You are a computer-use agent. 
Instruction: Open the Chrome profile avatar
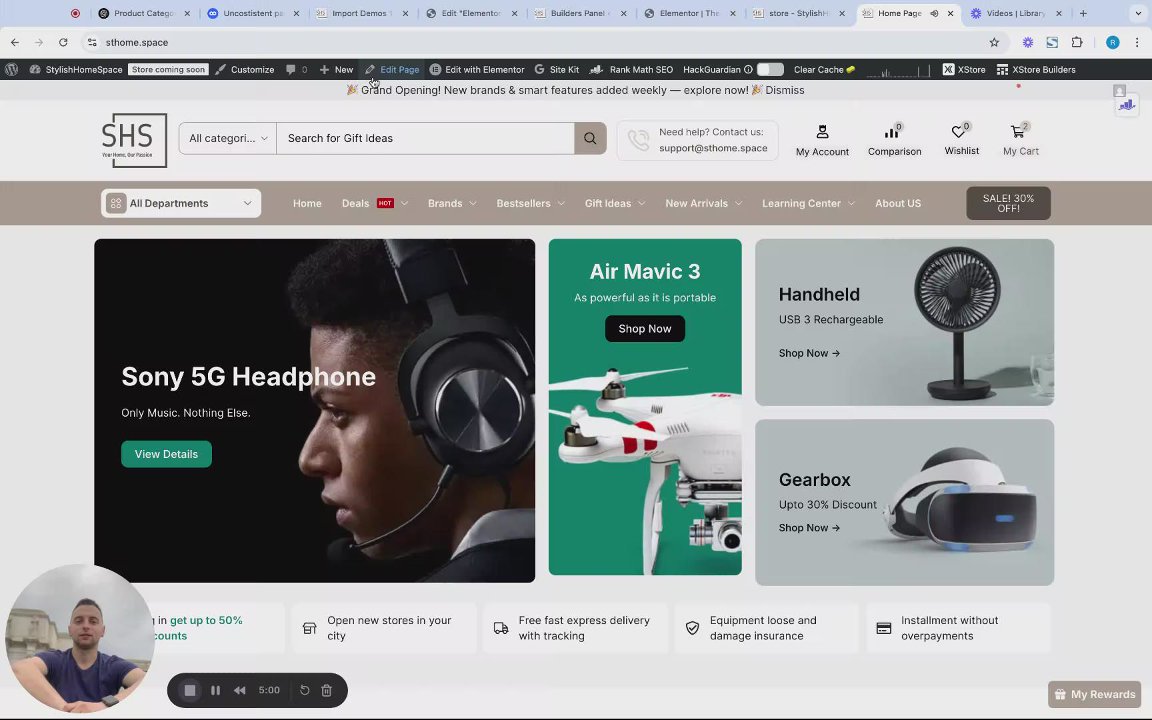coord(1112,43)
